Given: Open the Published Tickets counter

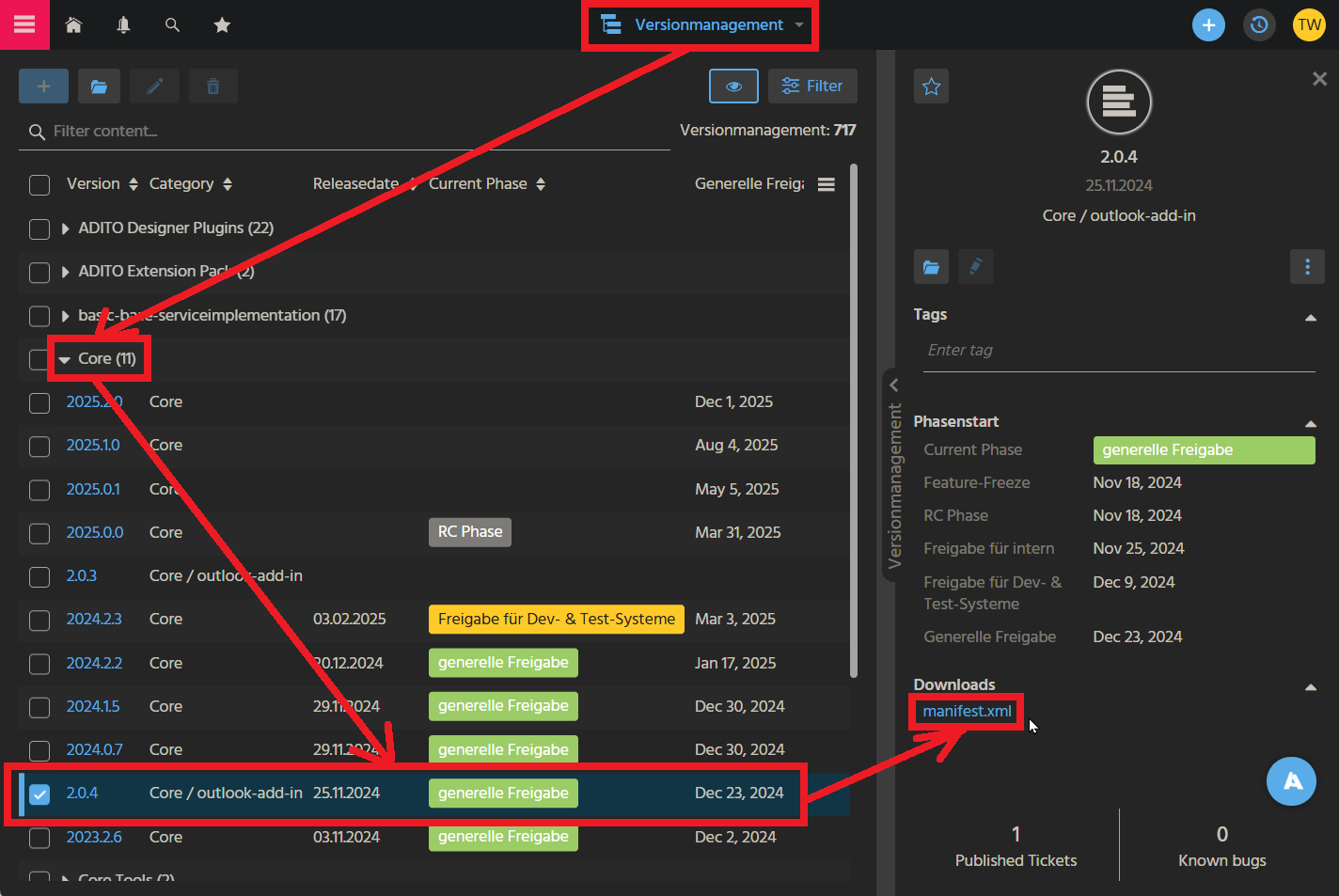Looking at the screenshot, I should tap(1016, 846).
